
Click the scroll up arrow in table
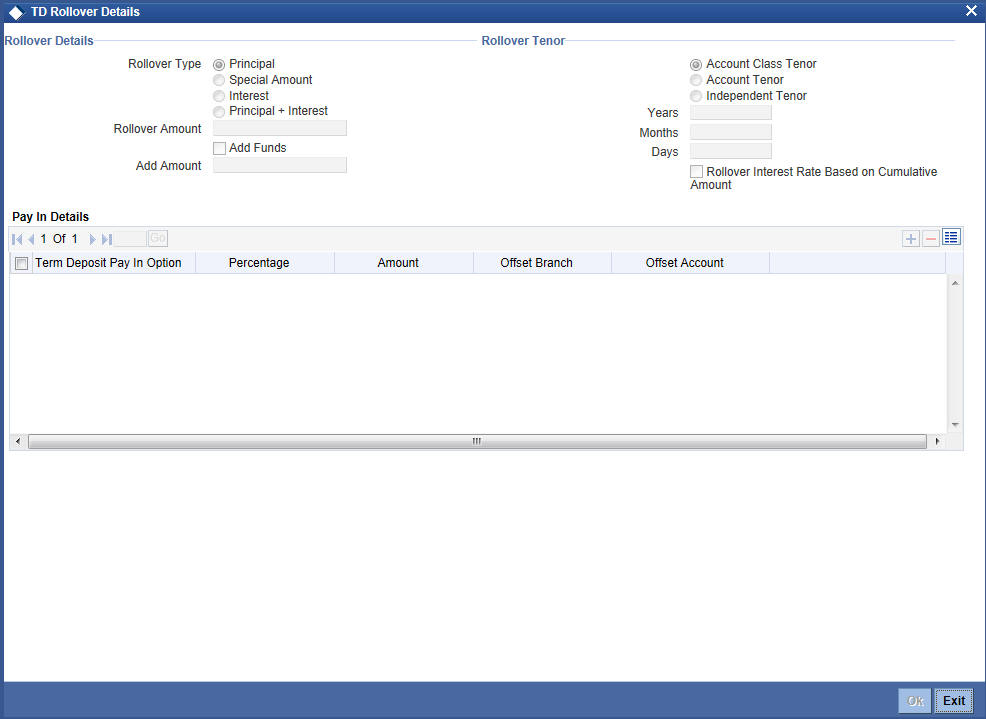[955, 284]
